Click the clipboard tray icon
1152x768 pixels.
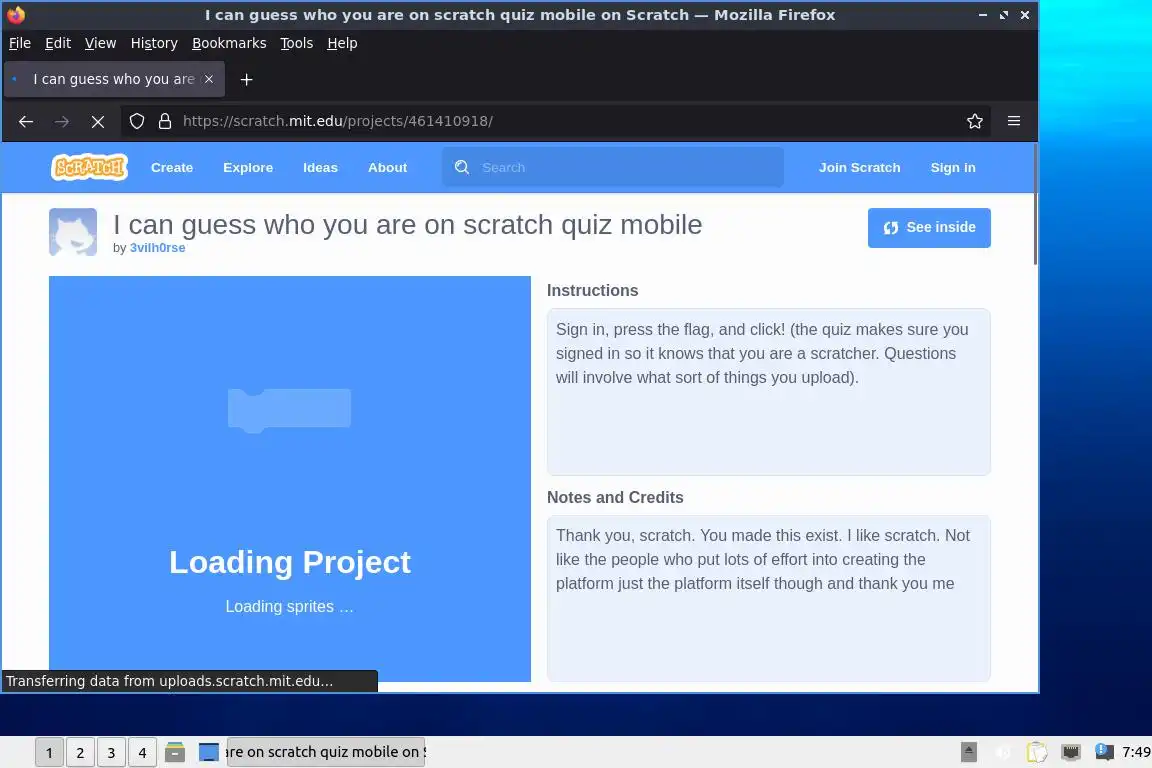[1037, 752]
